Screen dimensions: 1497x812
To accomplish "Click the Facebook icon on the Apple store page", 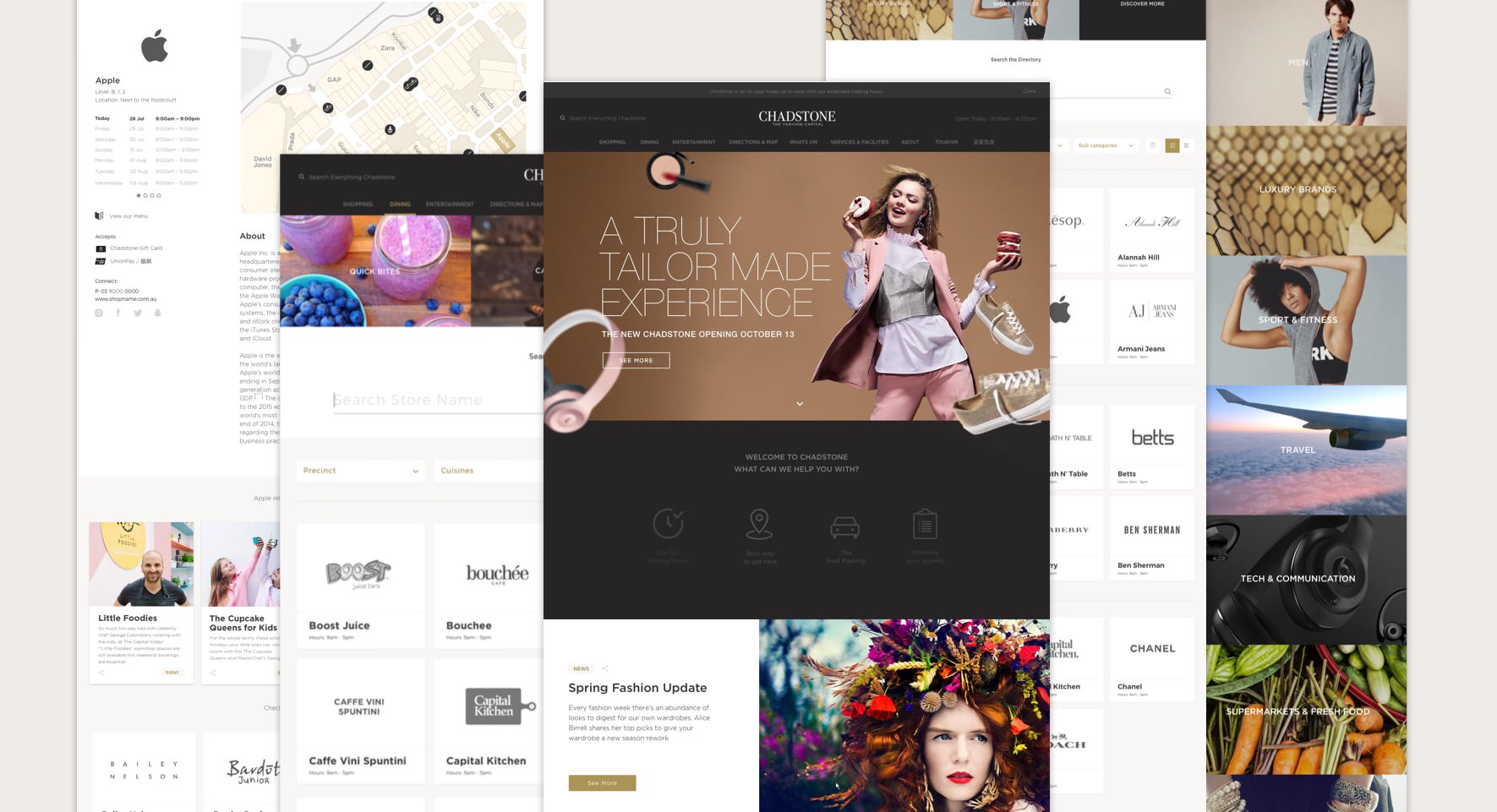I will [118, 313].
